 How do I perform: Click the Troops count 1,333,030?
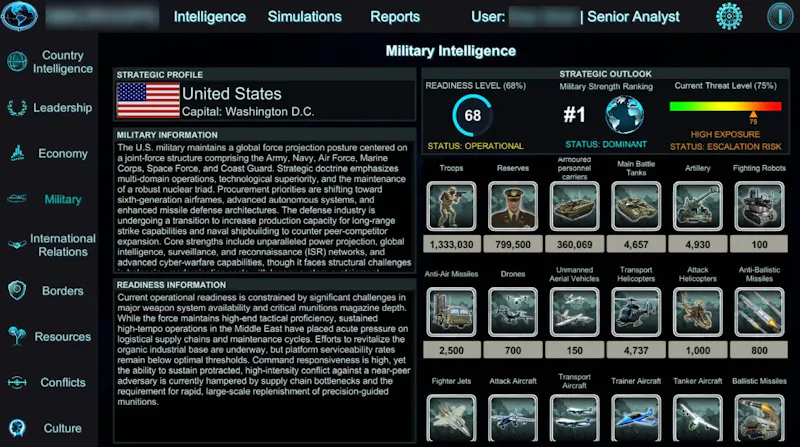click(x=452, y=244)
